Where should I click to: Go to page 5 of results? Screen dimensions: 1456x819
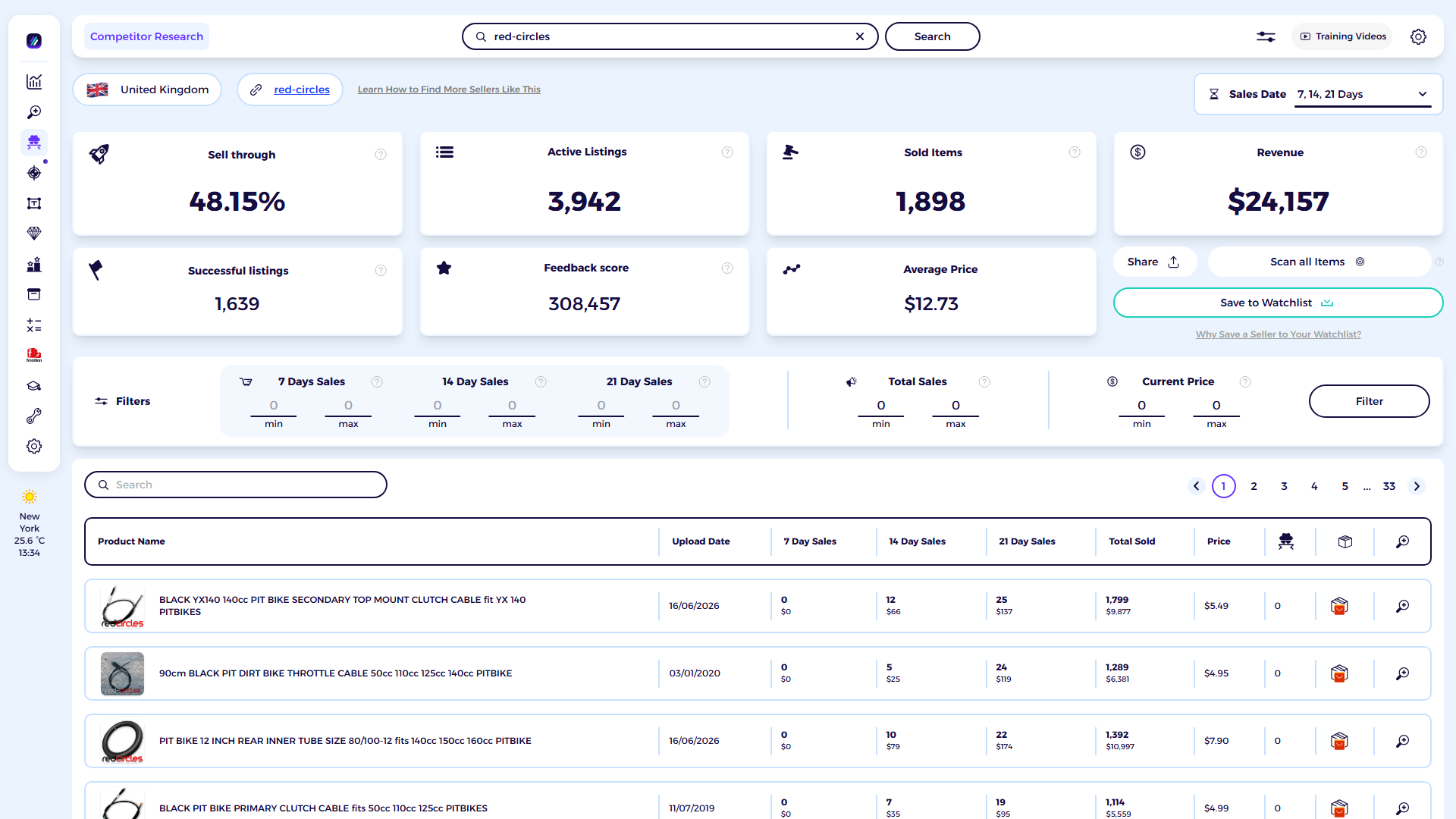1345,486
